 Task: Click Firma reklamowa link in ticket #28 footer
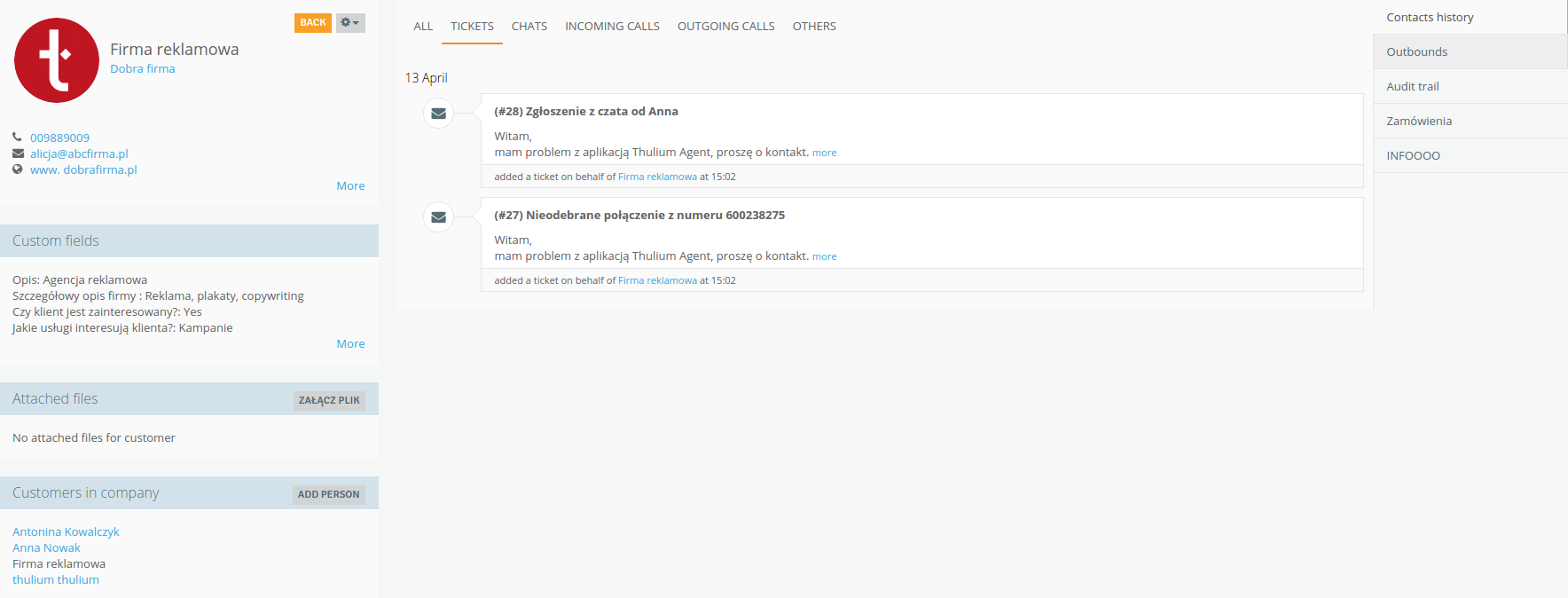(657, 177)
